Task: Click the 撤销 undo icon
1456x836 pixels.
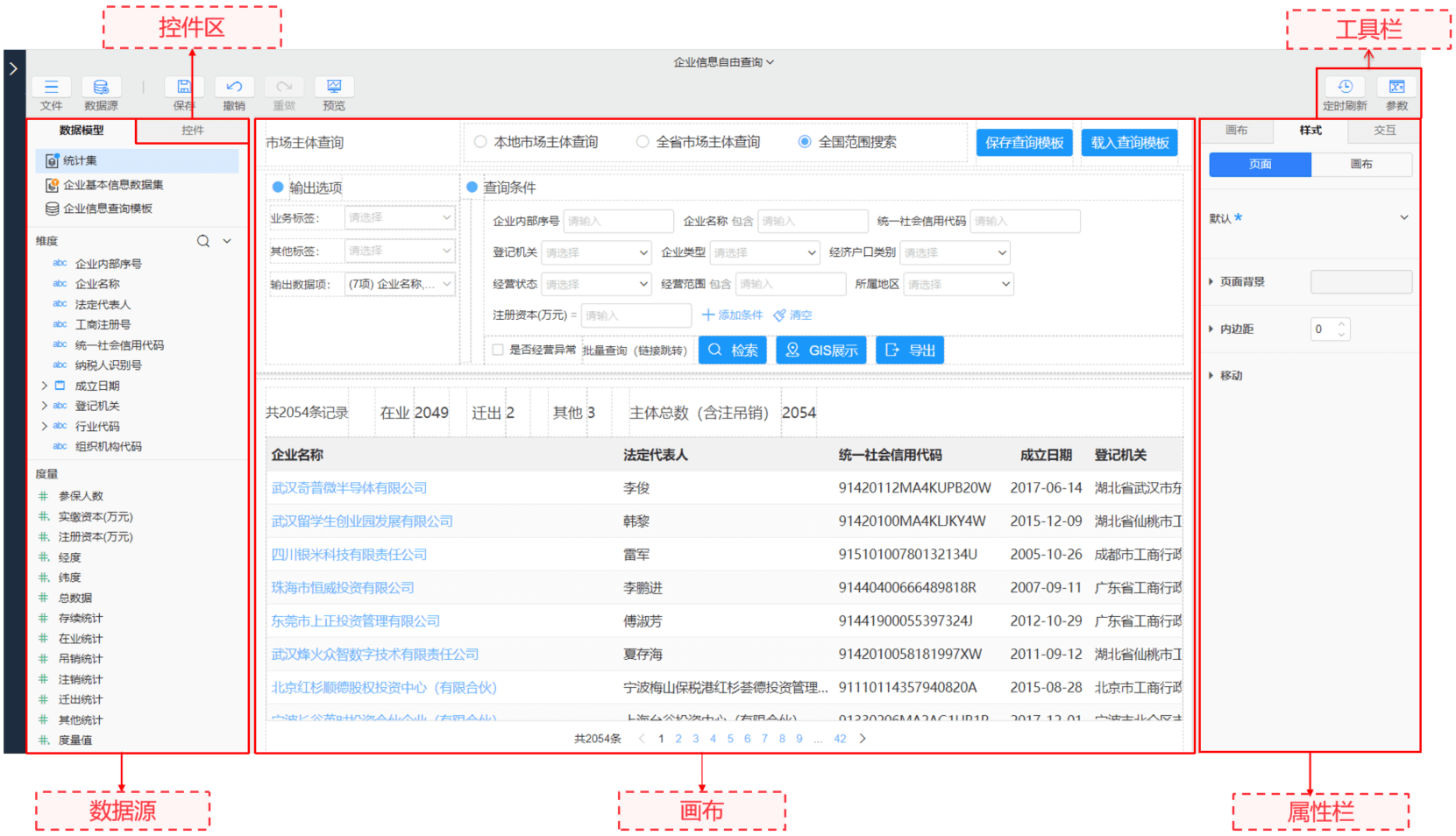Action: click(234, 87)
